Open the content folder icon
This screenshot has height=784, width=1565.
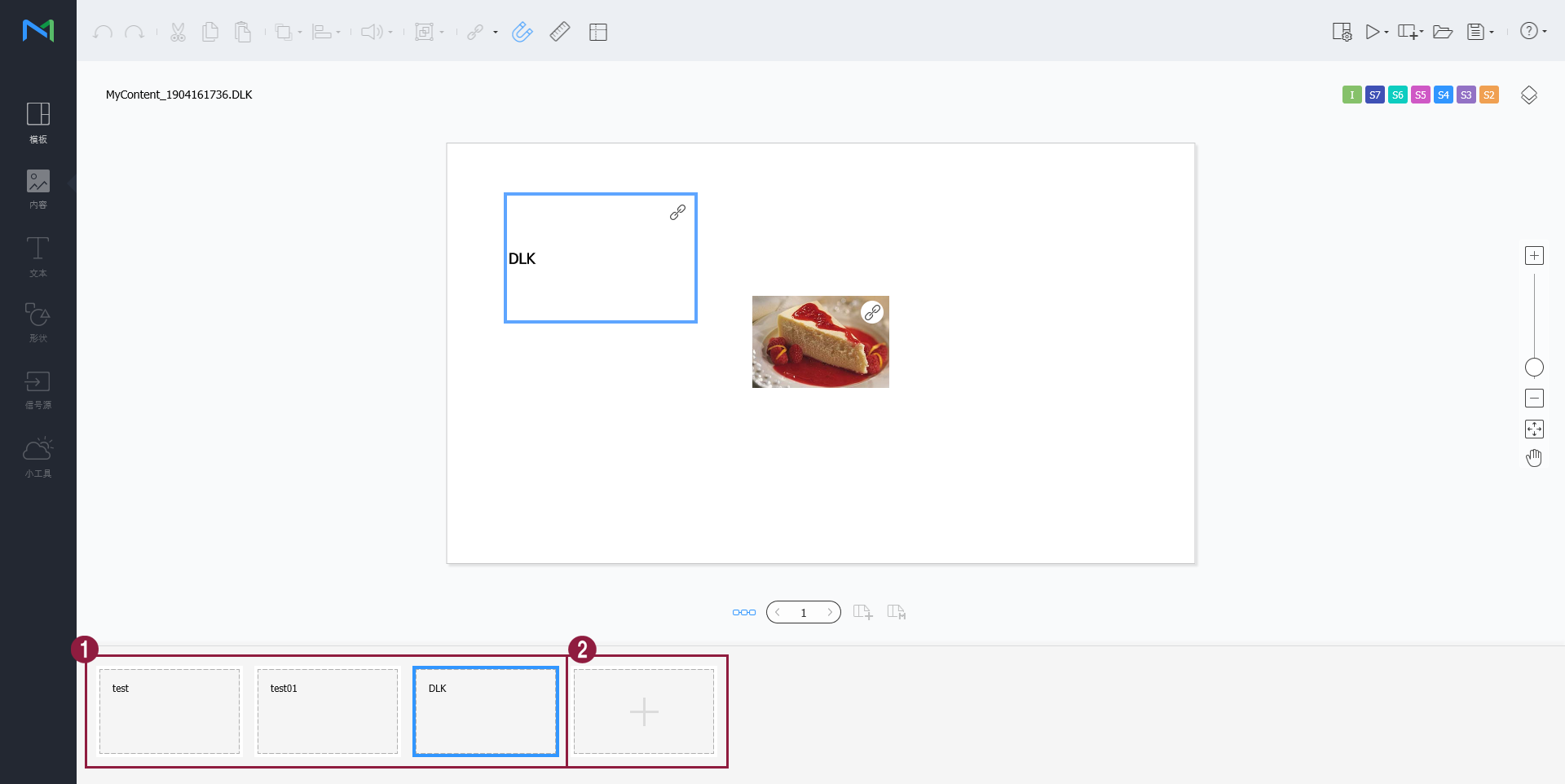coord(1443,32)
